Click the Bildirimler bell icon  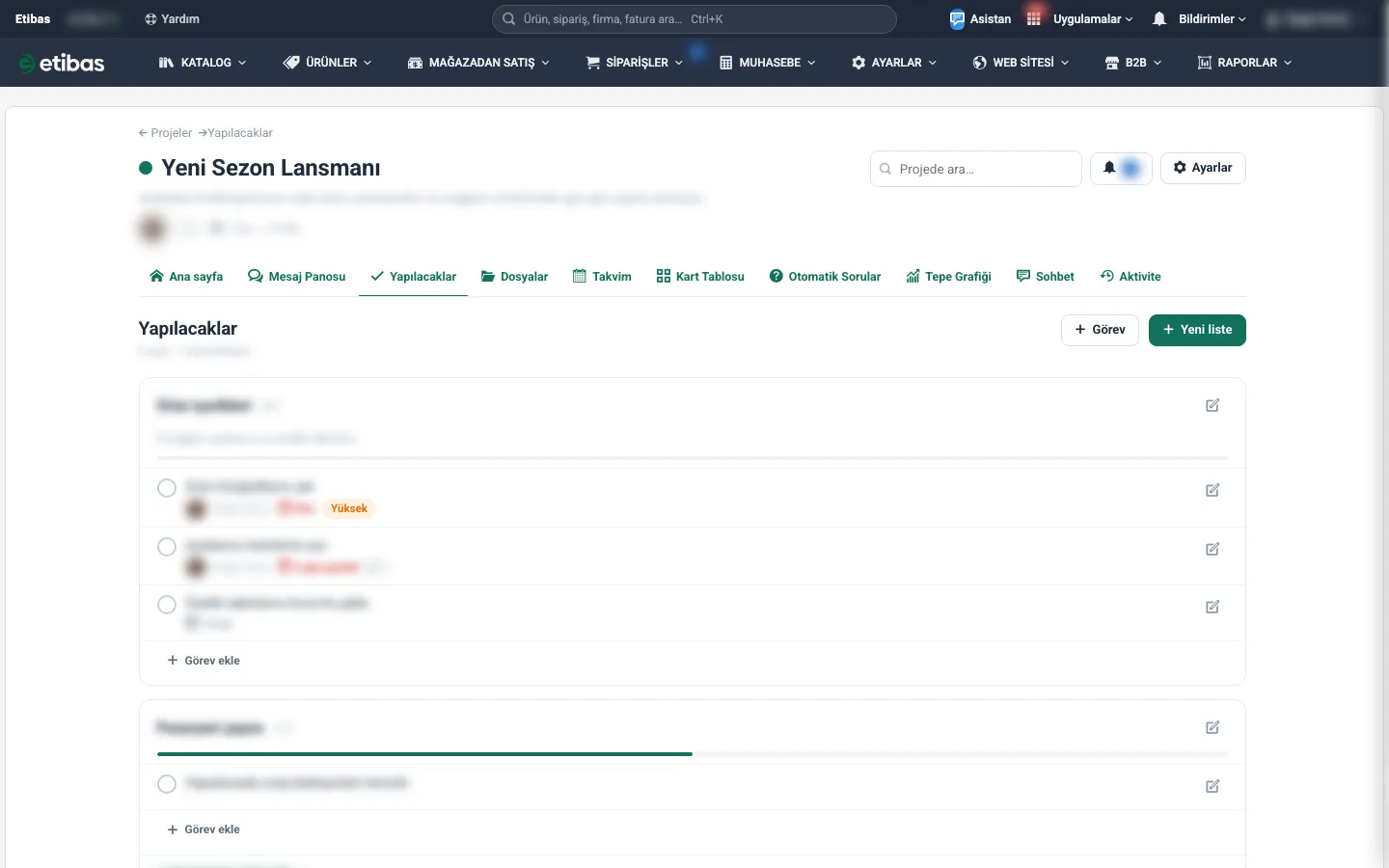coord(1159,19)
